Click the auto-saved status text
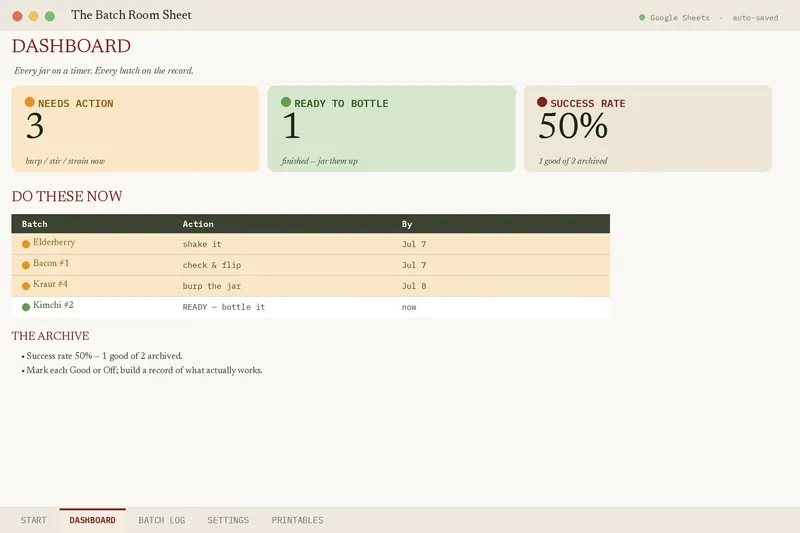The width and height of the screenshot is (800, 533). coord(755,18)
